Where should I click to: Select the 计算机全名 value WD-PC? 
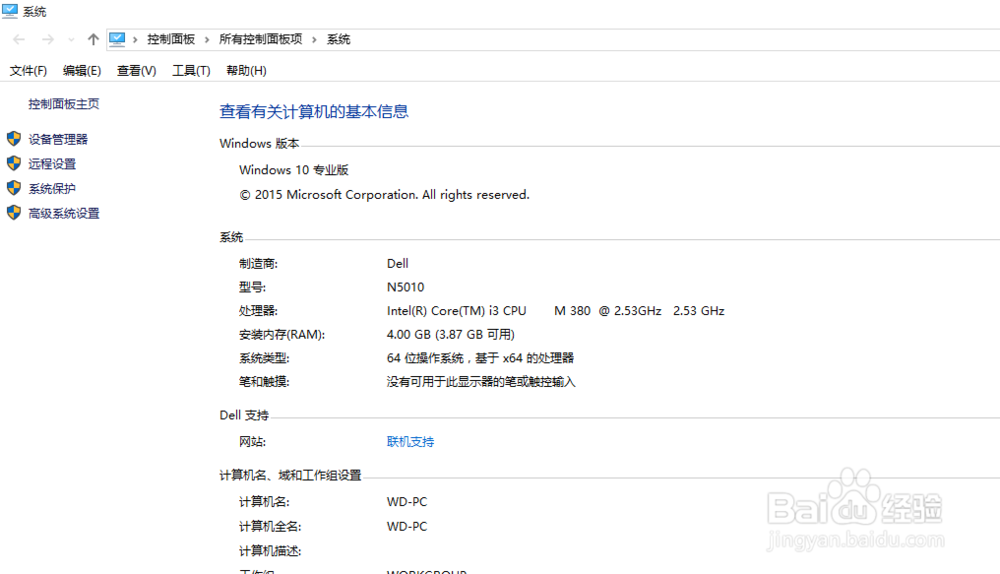click(407, 526)
